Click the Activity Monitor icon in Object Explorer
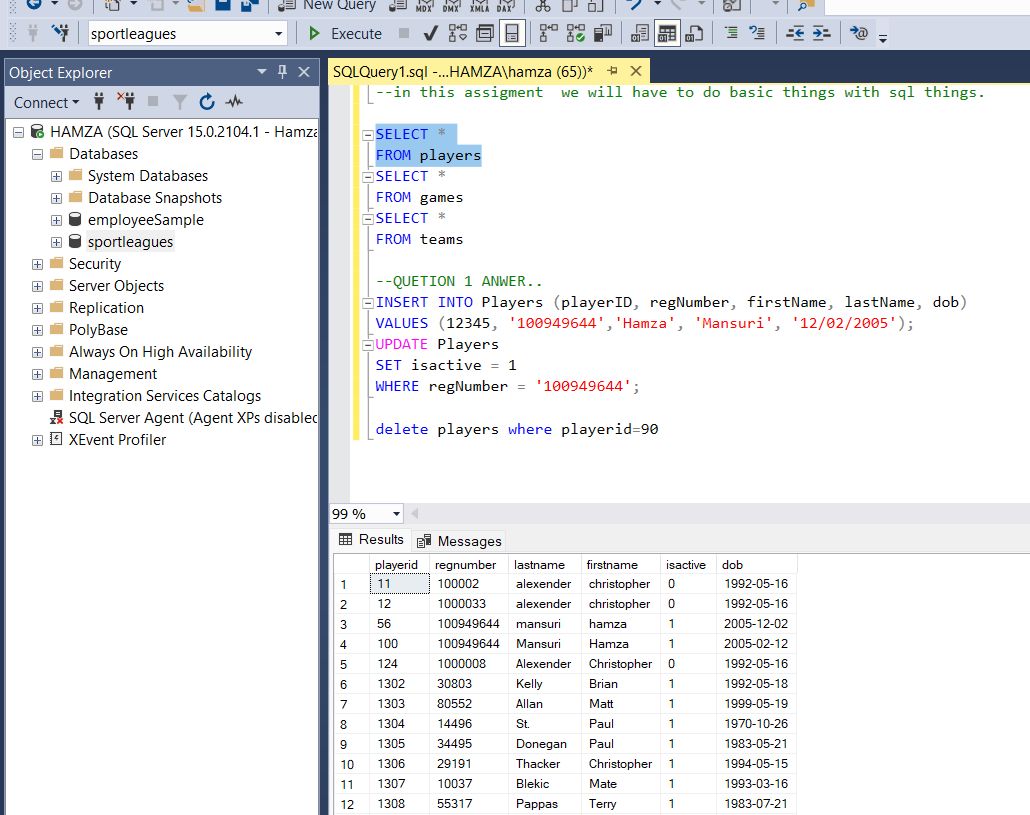1030x815 pixels. coord(234,102)
